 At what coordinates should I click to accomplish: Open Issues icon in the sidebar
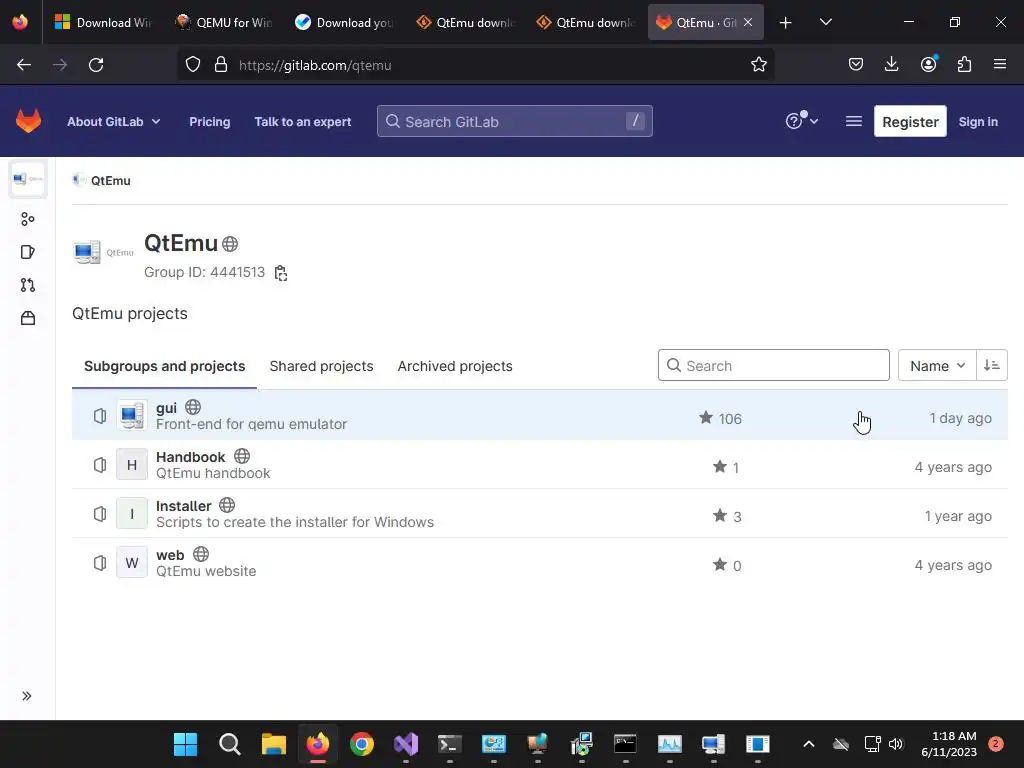click(x=27, y=252)
